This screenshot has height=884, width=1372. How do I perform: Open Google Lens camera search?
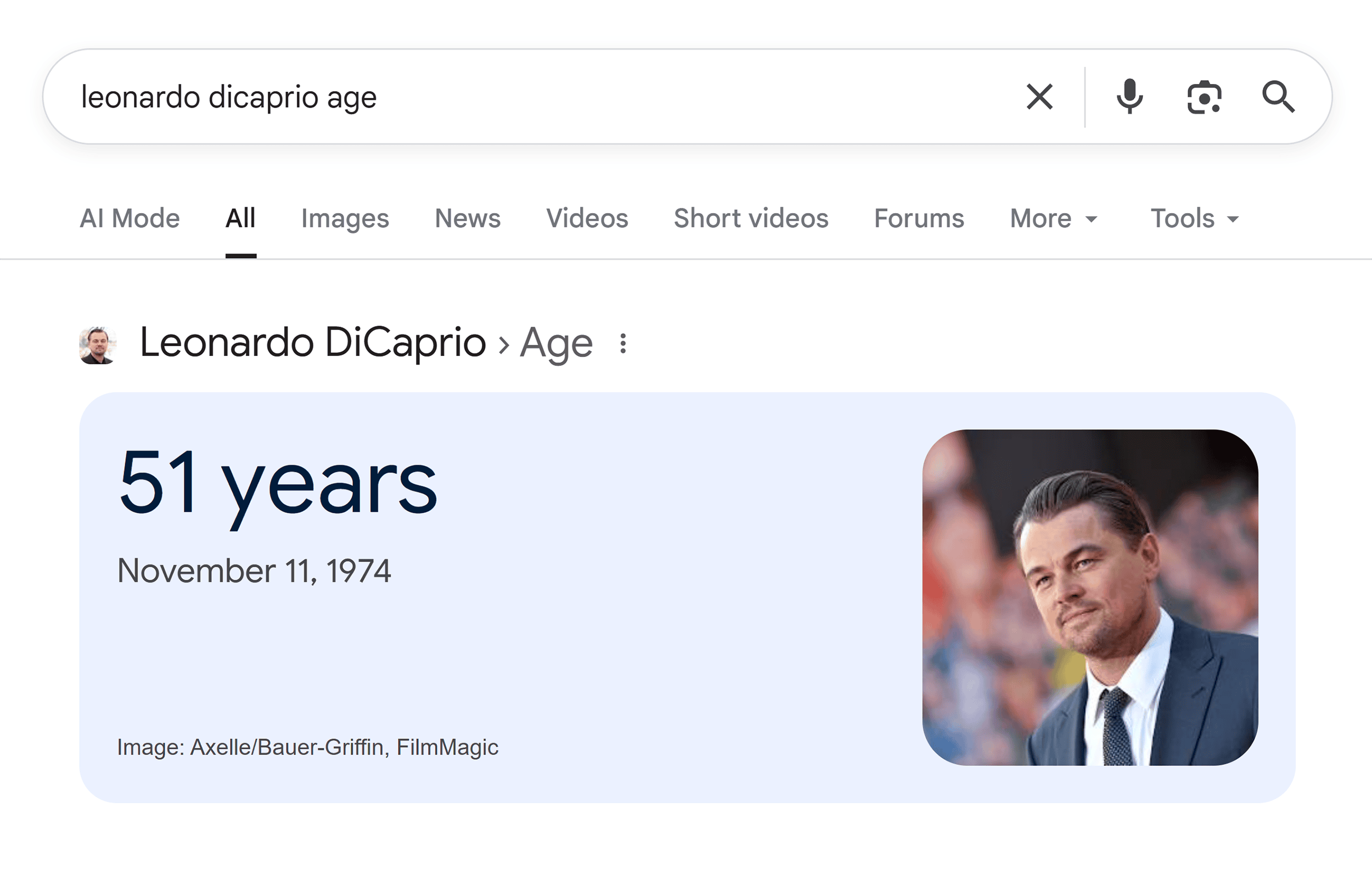(1204, 97)
